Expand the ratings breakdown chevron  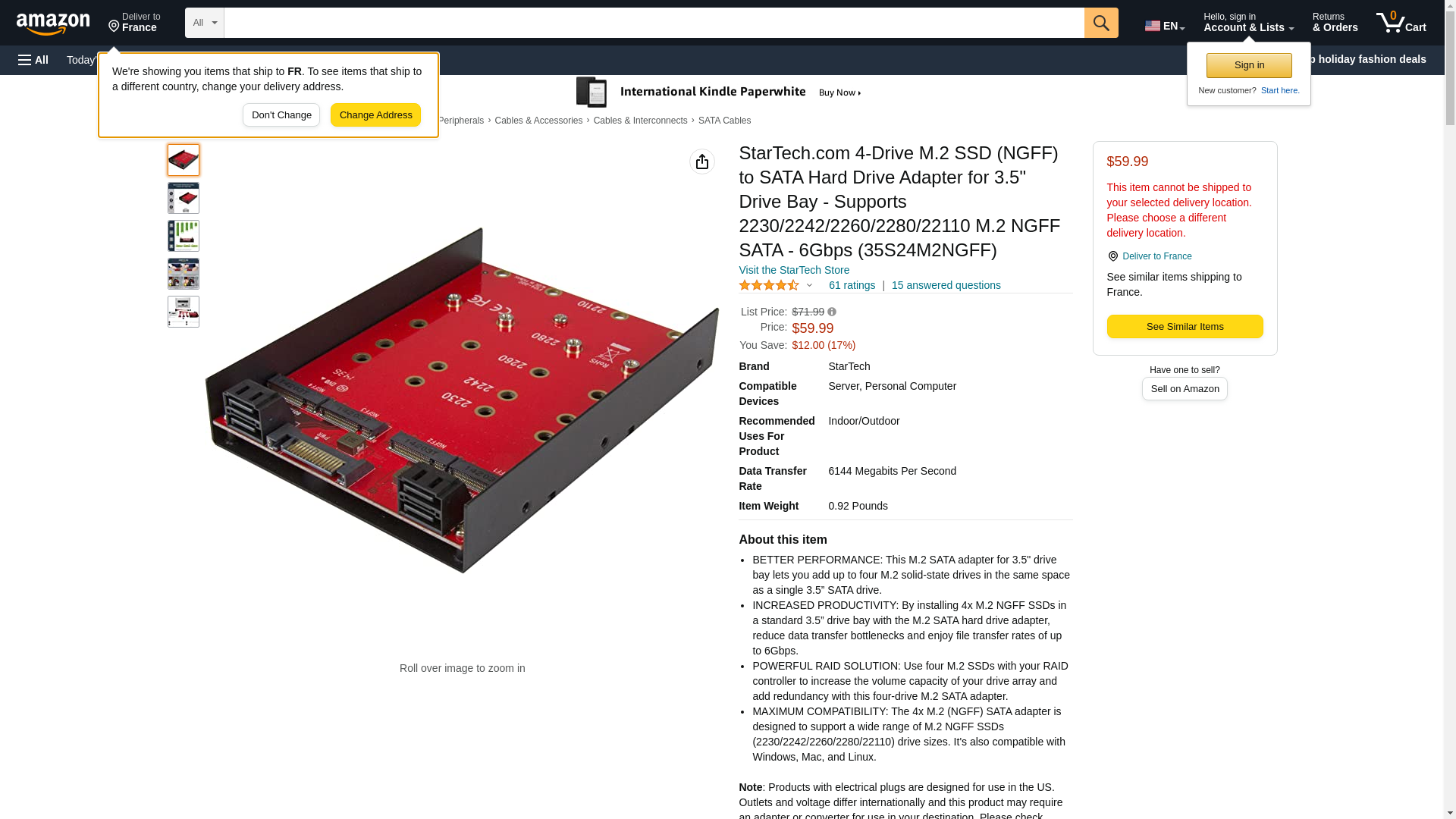[809, 286]
